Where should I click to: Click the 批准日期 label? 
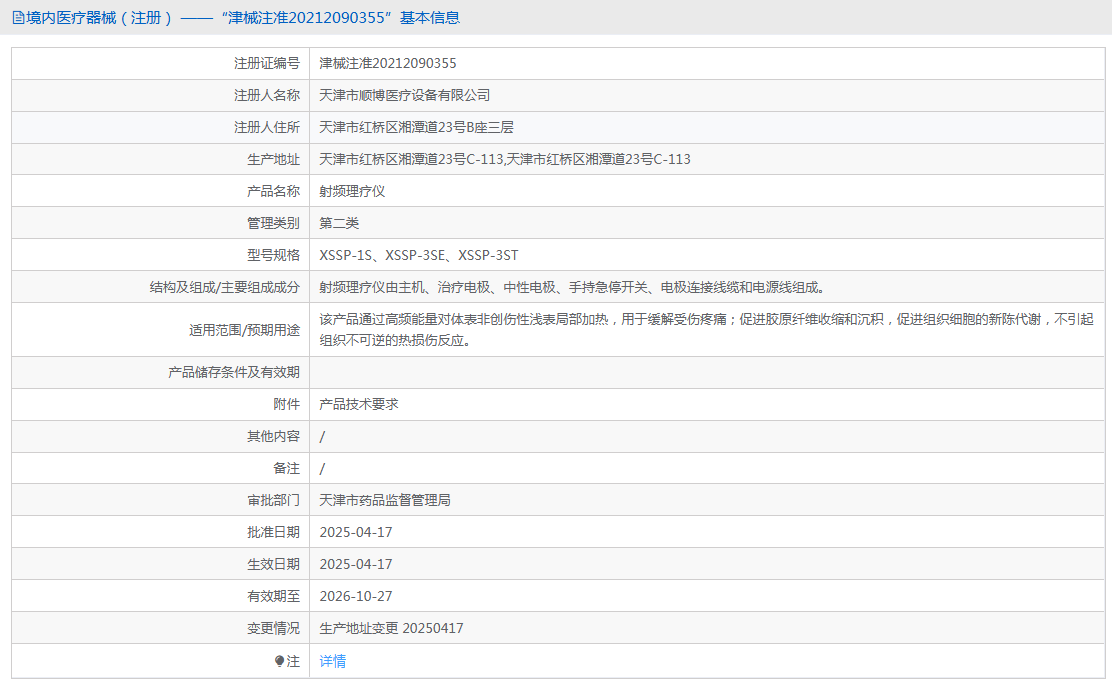pos(273,532)
